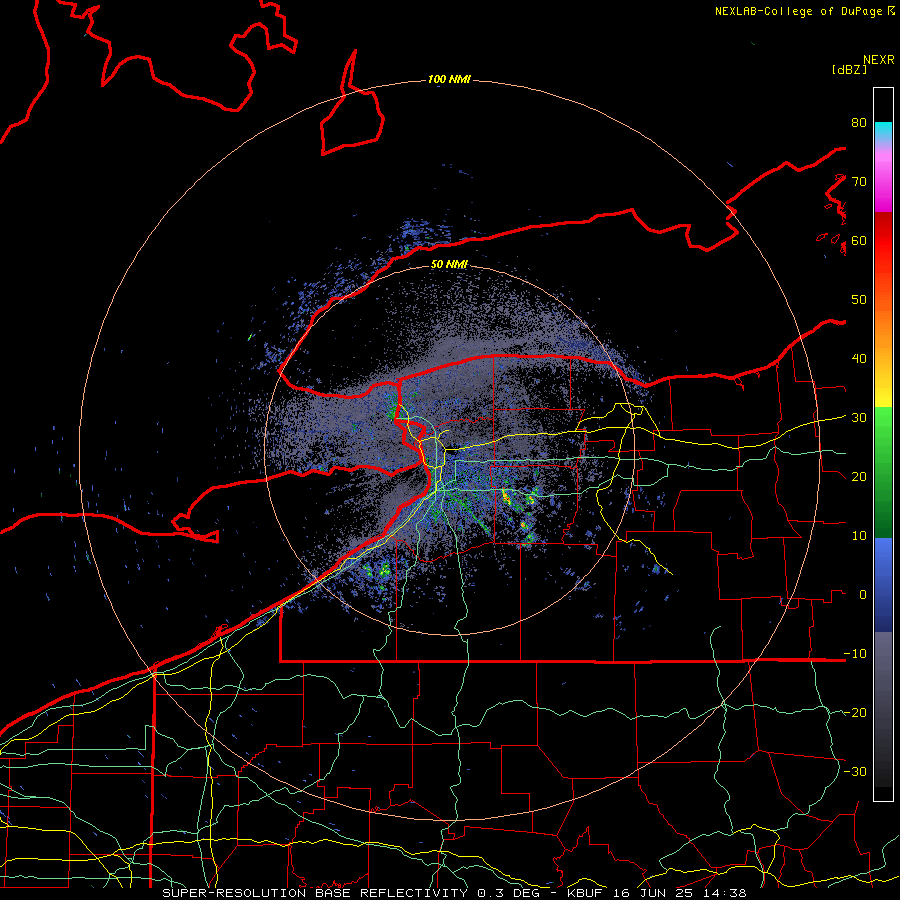Click the -20 value on the dBZ scale
This screenshot has width=900, height=900.
855,713
